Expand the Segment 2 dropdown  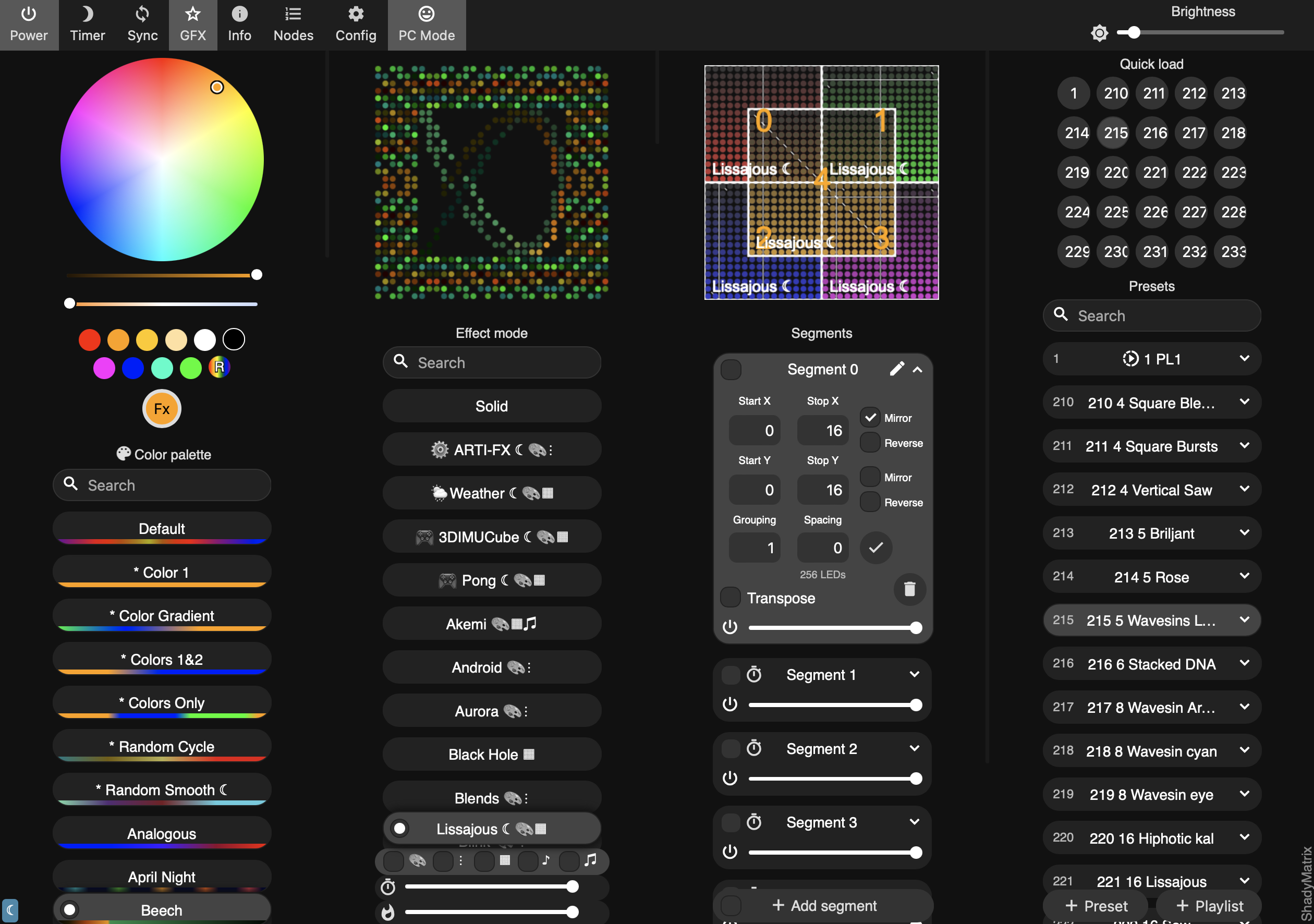pos(914,748)
